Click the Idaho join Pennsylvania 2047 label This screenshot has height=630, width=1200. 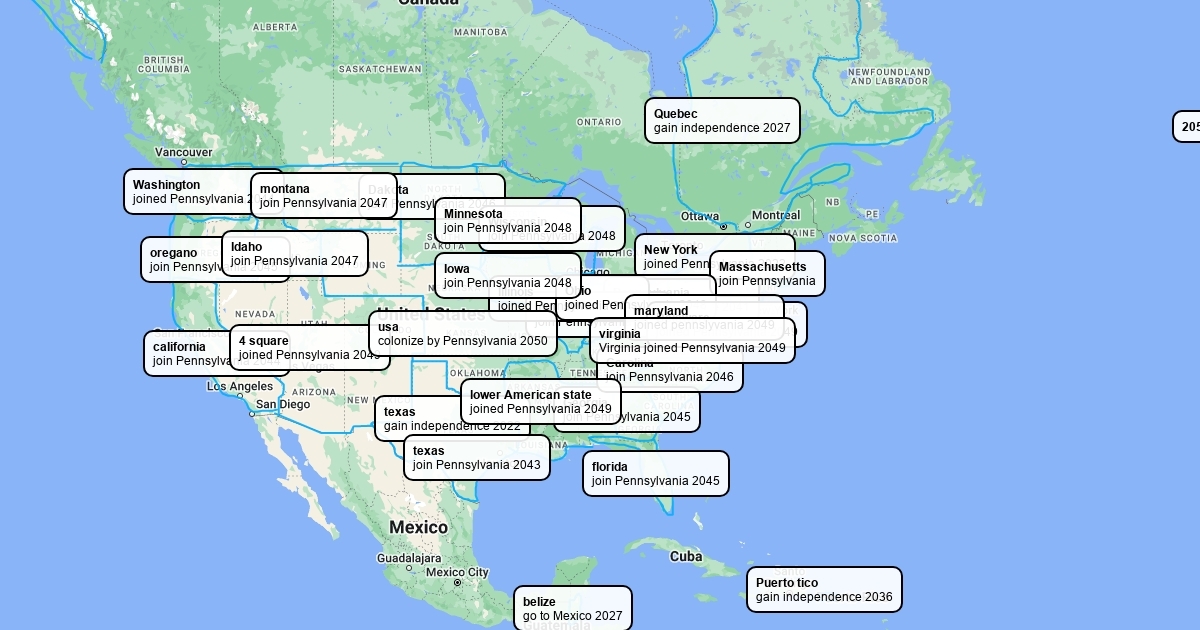pos(294,254)
